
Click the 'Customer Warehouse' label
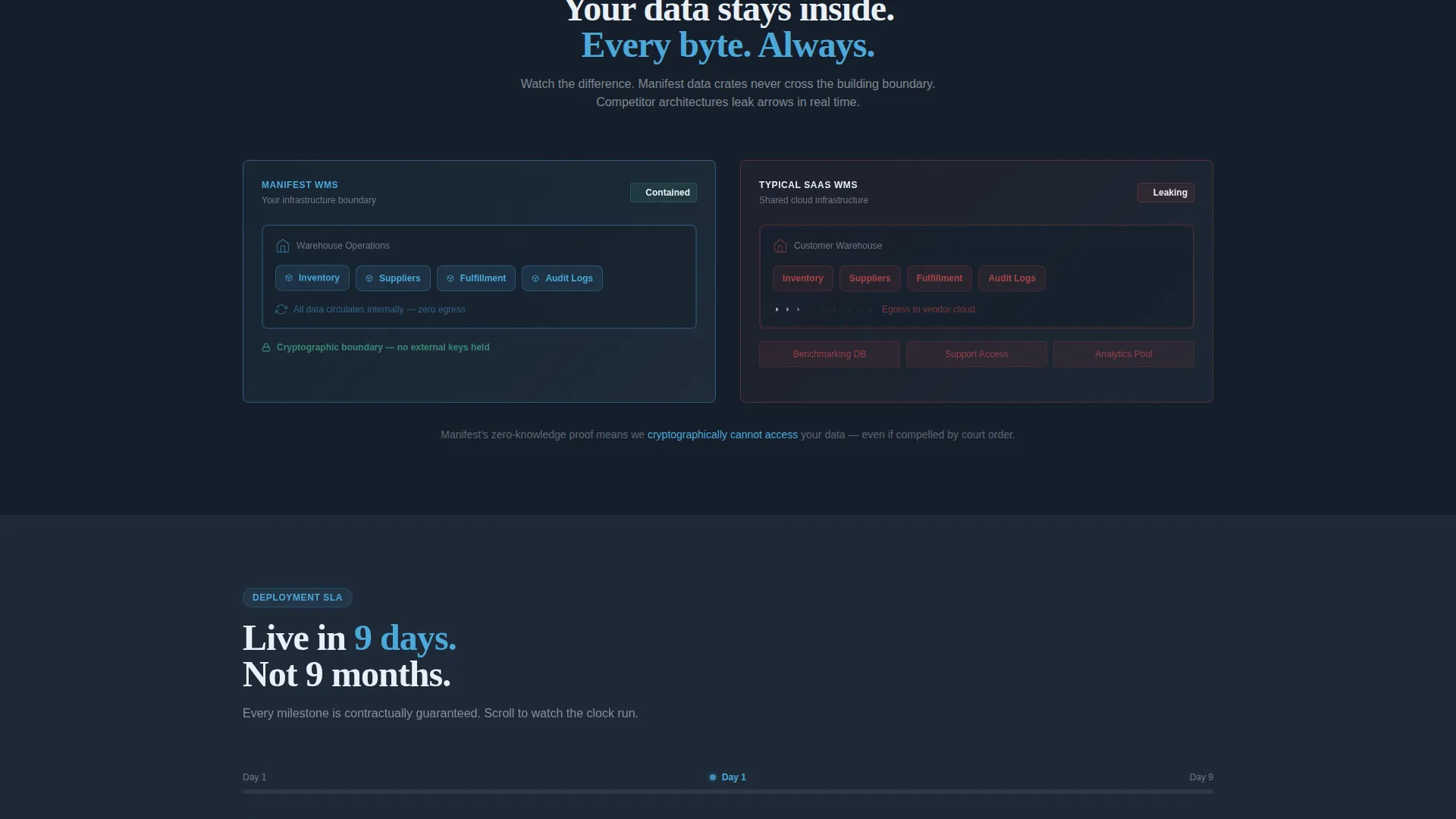coord(838,246)
